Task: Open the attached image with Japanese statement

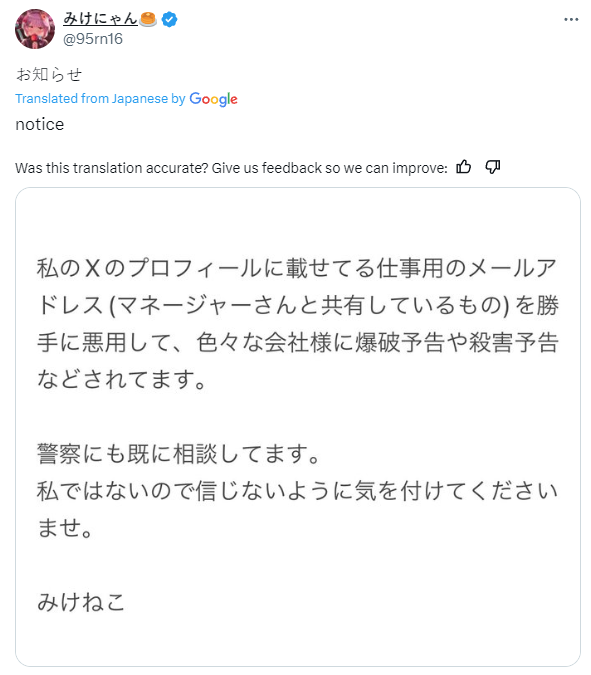Action: coord(298,427)
